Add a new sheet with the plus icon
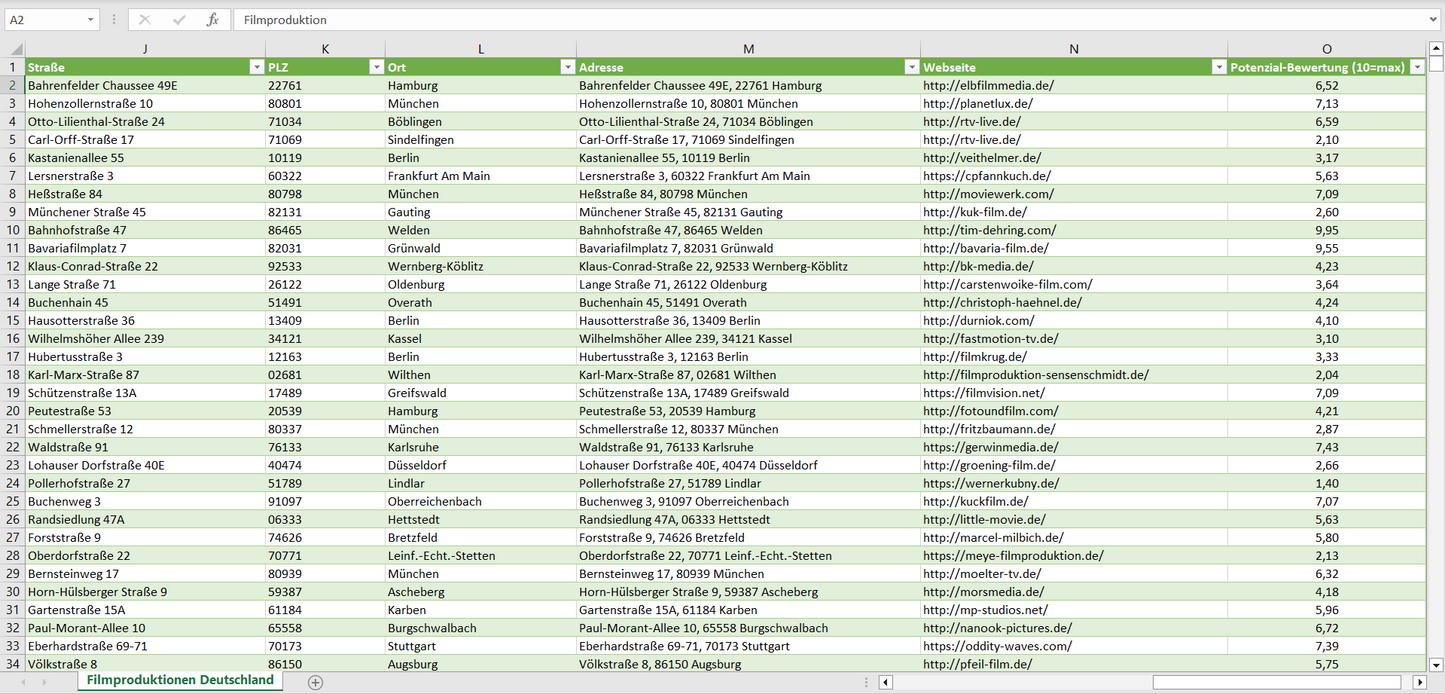The width and height of the screenshot is (1445, 694). coord(316,682)
